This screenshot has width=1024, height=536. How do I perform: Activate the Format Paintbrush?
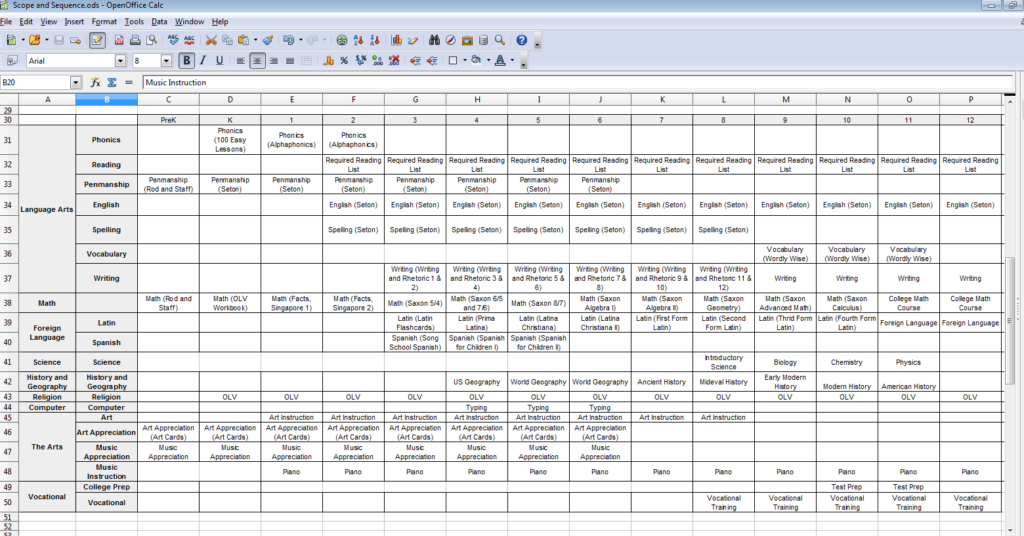tap(268, 40)
